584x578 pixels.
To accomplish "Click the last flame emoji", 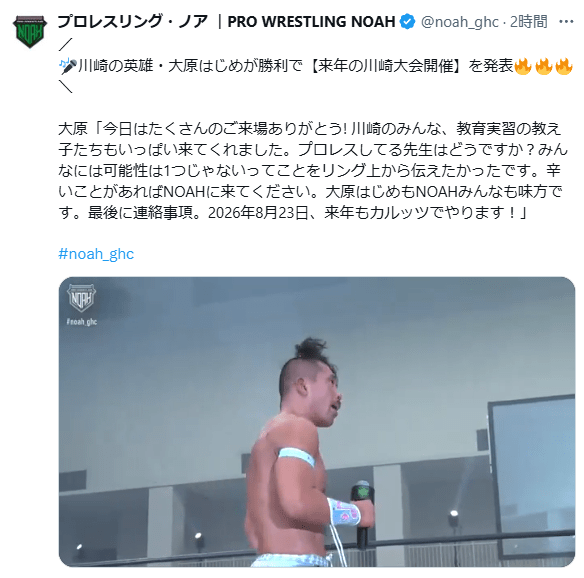I will (564, 66).
